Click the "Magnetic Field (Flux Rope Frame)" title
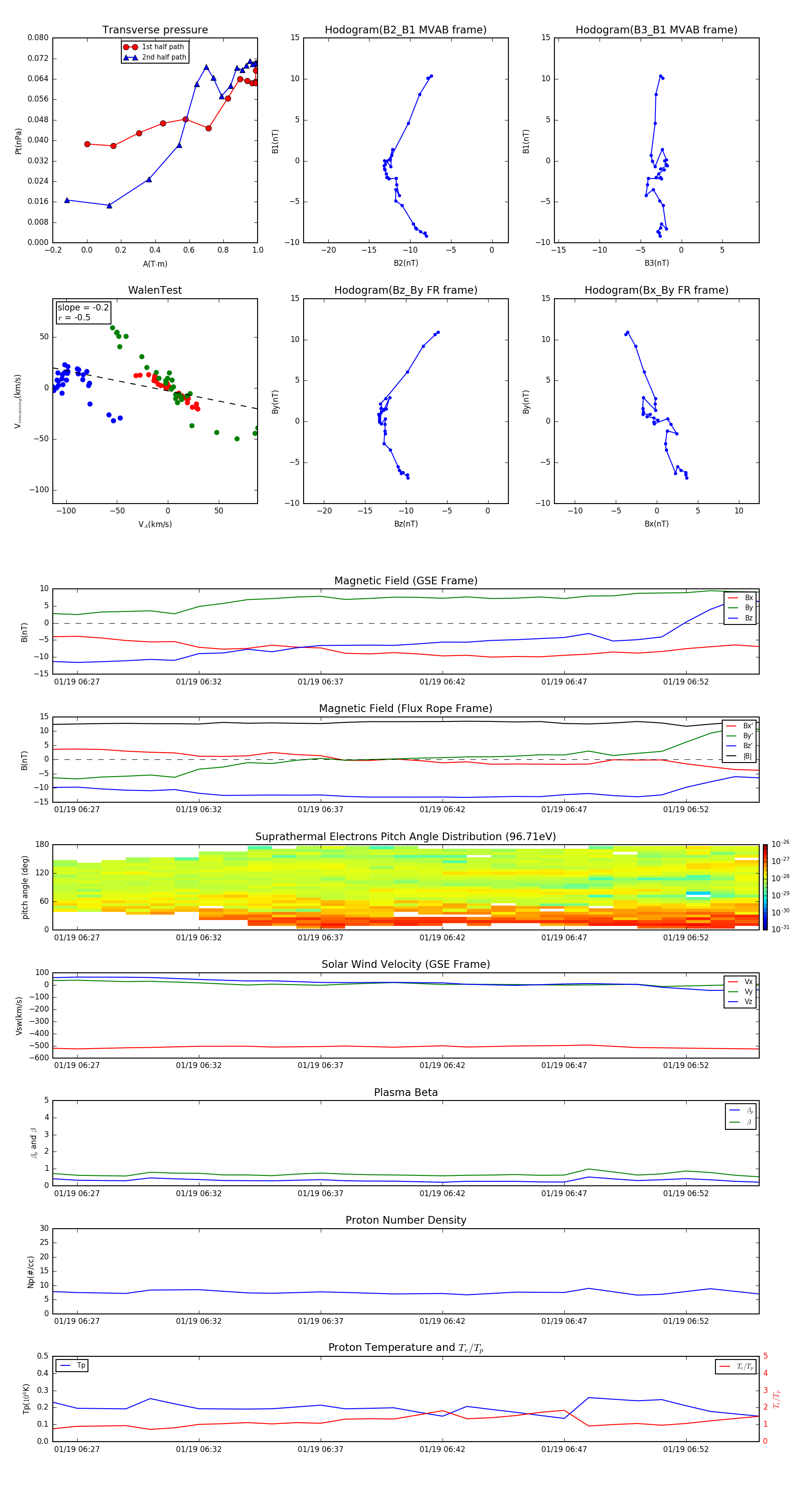The image size is (812, 1489). click(x=406, y=709)
